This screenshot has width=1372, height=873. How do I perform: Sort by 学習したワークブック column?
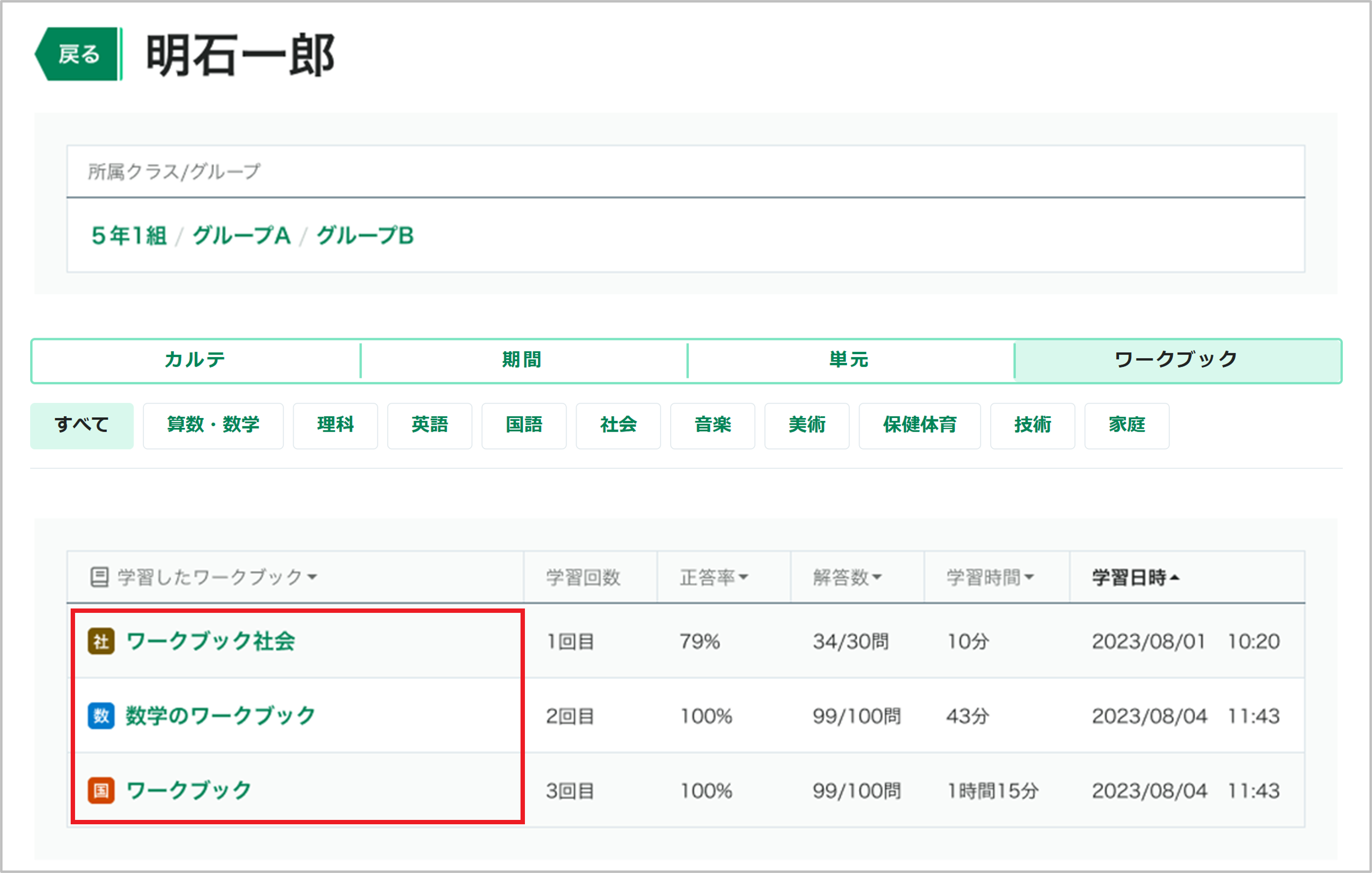(x=217, y=577)
